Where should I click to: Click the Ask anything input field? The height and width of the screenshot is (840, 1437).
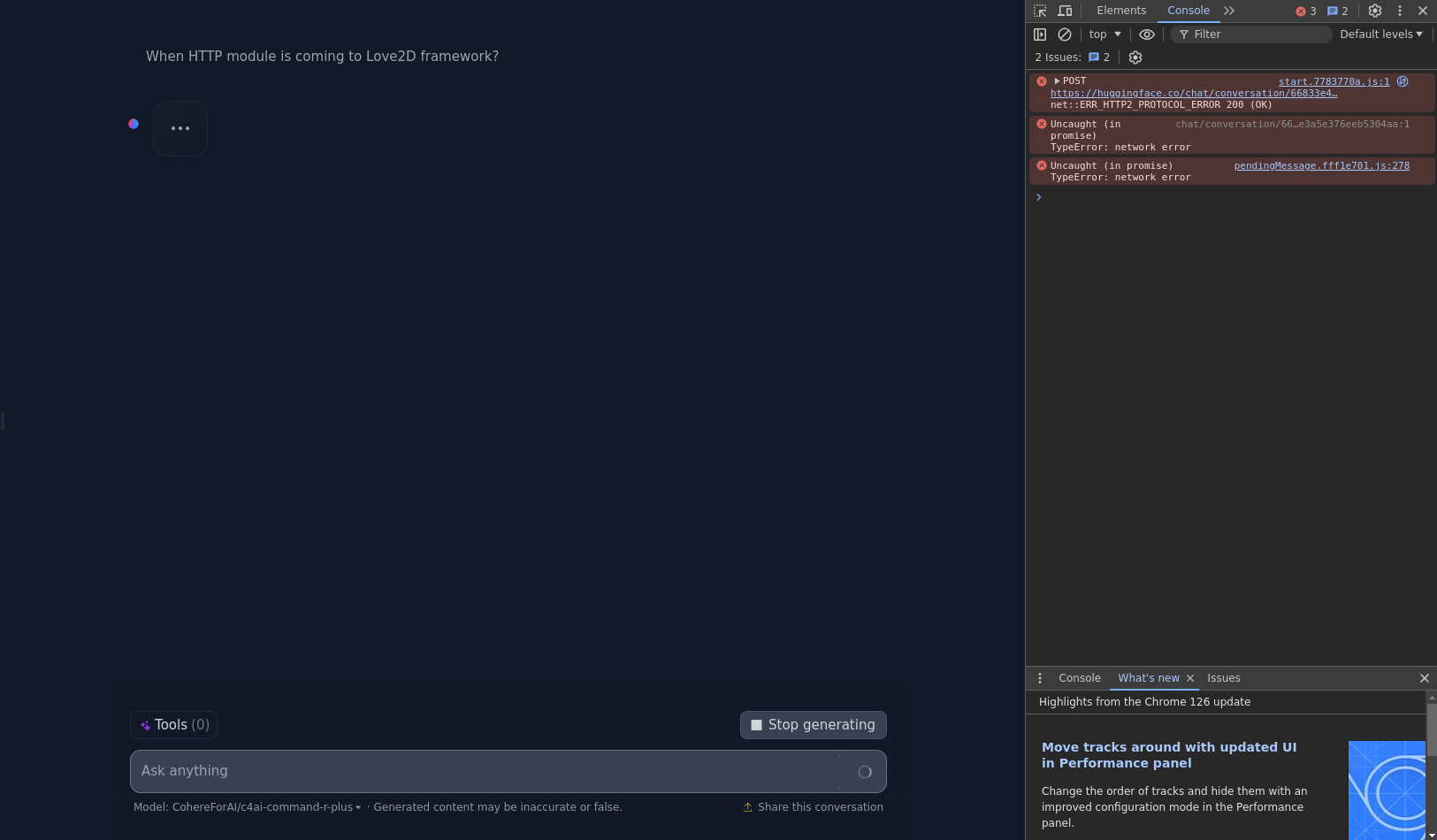click(x=486, y=771)
